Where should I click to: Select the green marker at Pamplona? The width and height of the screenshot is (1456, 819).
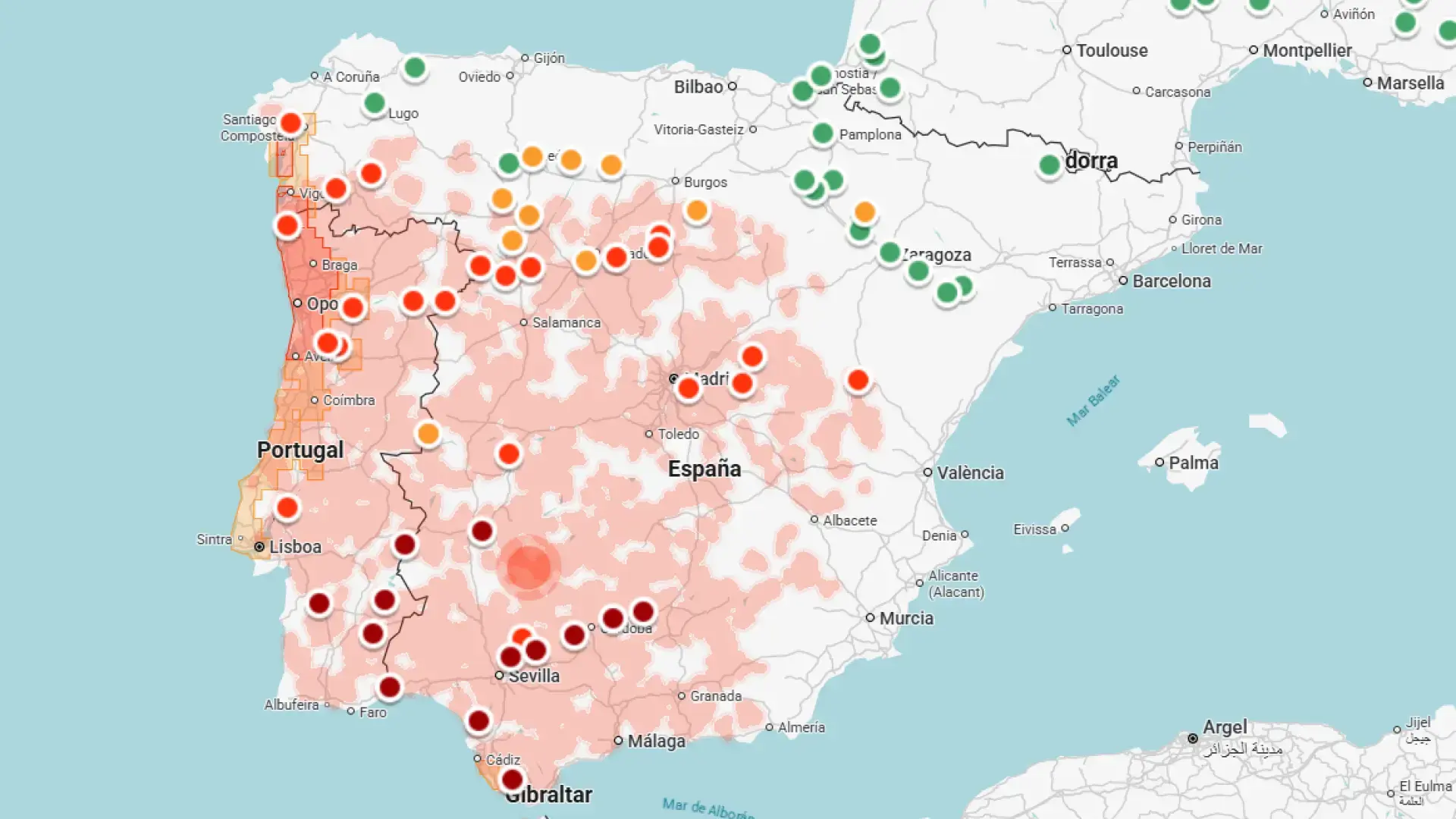822,134
